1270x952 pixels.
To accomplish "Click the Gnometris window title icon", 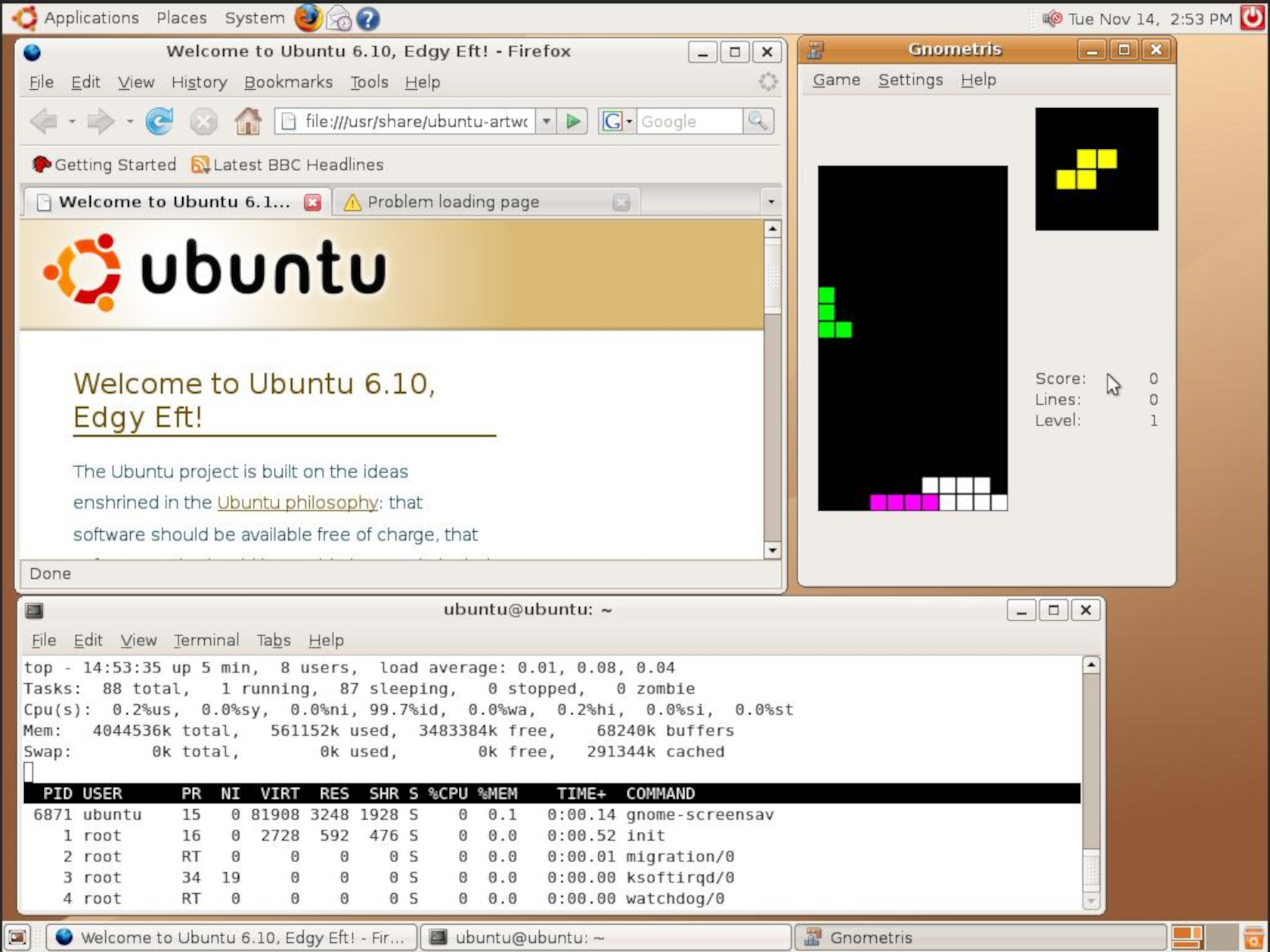I will point(816,50).
